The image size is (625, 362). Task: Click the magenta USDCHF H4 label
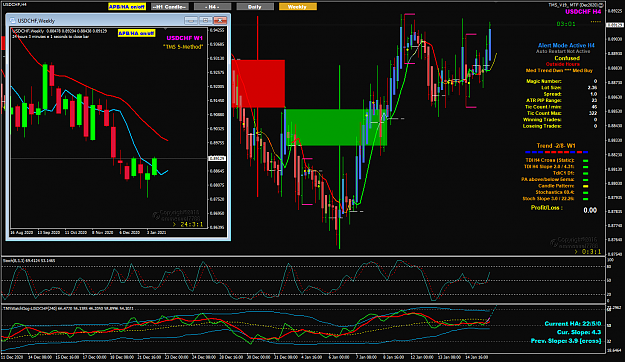(x=583, y=12)
